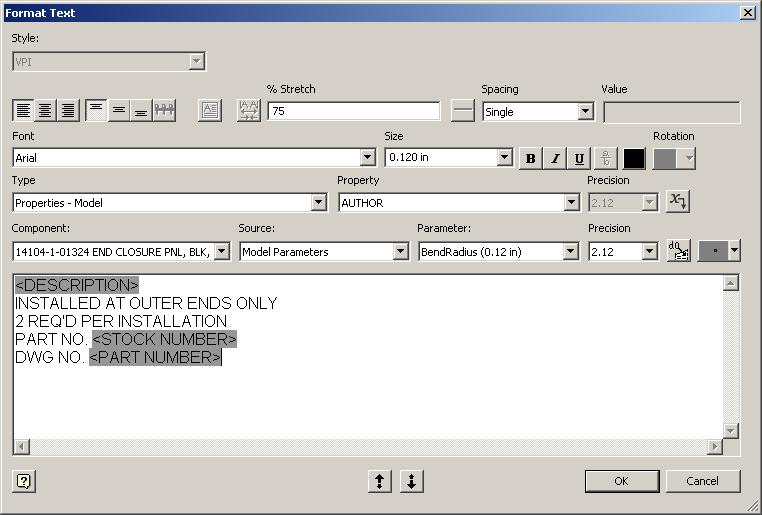Image resolution: width=762 pixels, height=515 pixels.
Task: Click the horizontal scrollbar left arrow
Action: (x=21, y=446)
